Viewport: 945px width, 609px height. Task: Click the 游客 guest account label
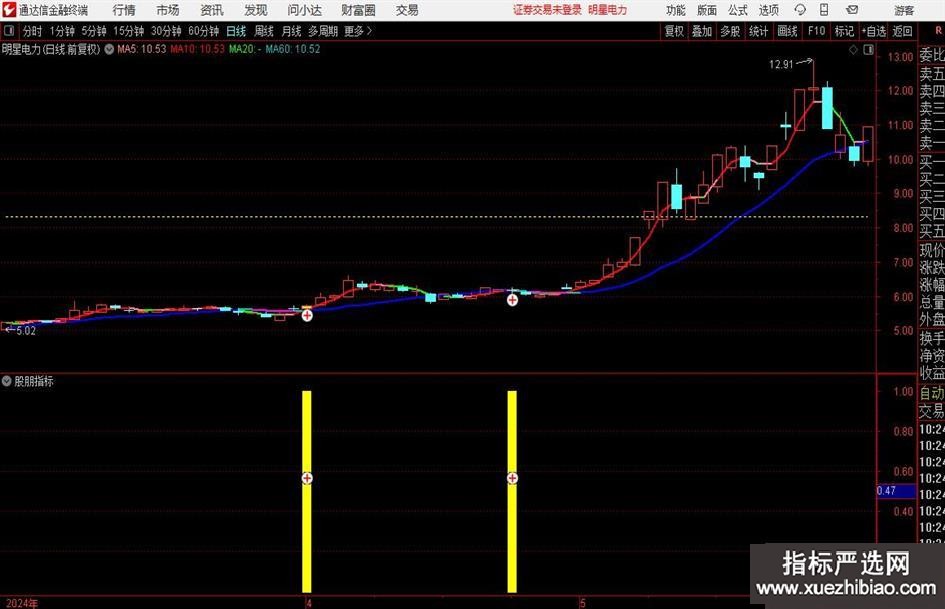tap(904, 10)
